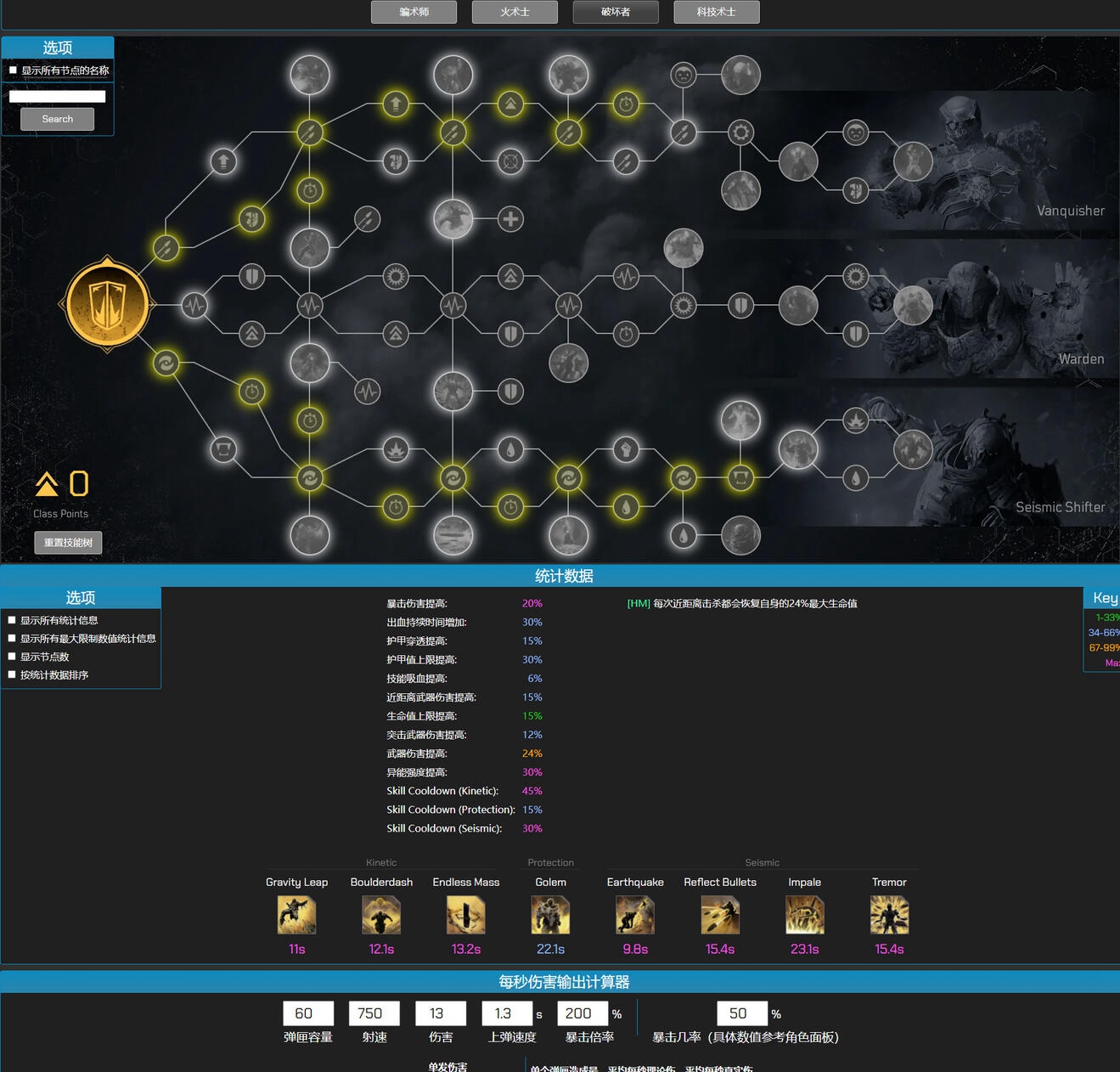The image size is (1120, 1072).
Task: Click the Golem skill icon
Action: (550, 916)
